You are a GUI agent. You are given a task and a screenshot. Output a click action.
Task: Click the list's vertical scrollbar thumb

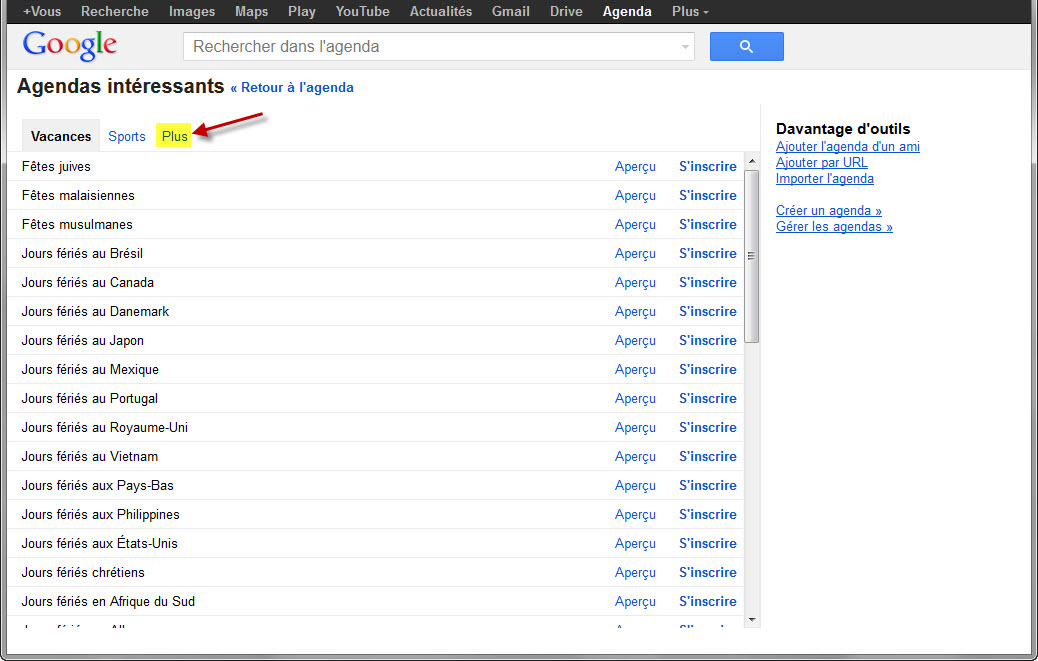click(x=751, y=256)
